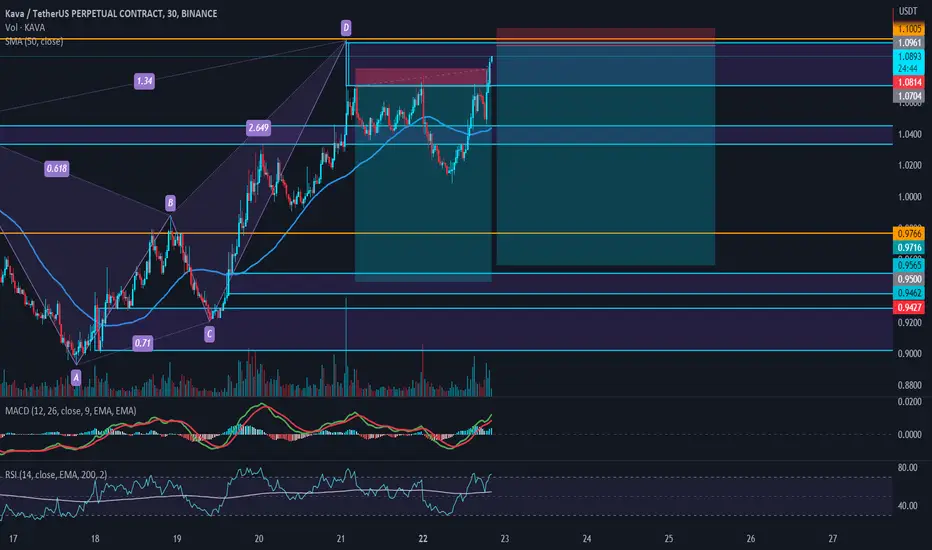Click bold date 22 on the time axis
The width and height of the screenshot is (932, 550).
tap(423, 539)
